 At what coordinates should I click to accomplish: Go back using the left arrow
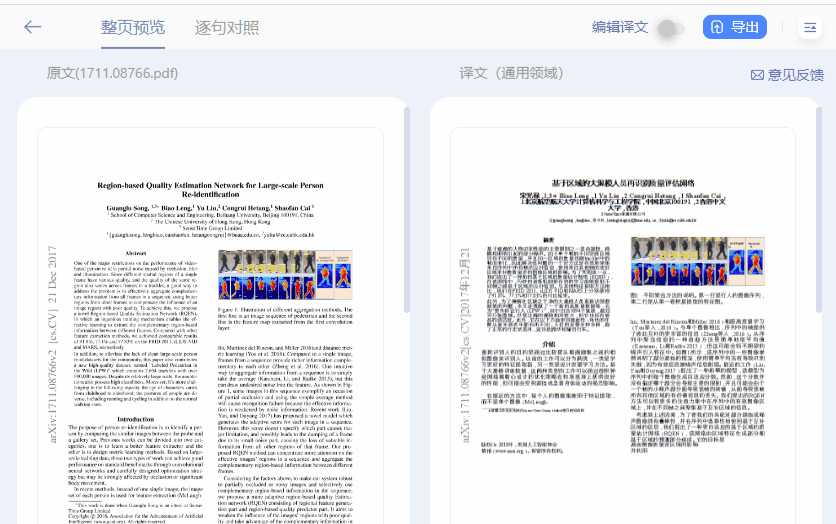click(x=33, y=27)
